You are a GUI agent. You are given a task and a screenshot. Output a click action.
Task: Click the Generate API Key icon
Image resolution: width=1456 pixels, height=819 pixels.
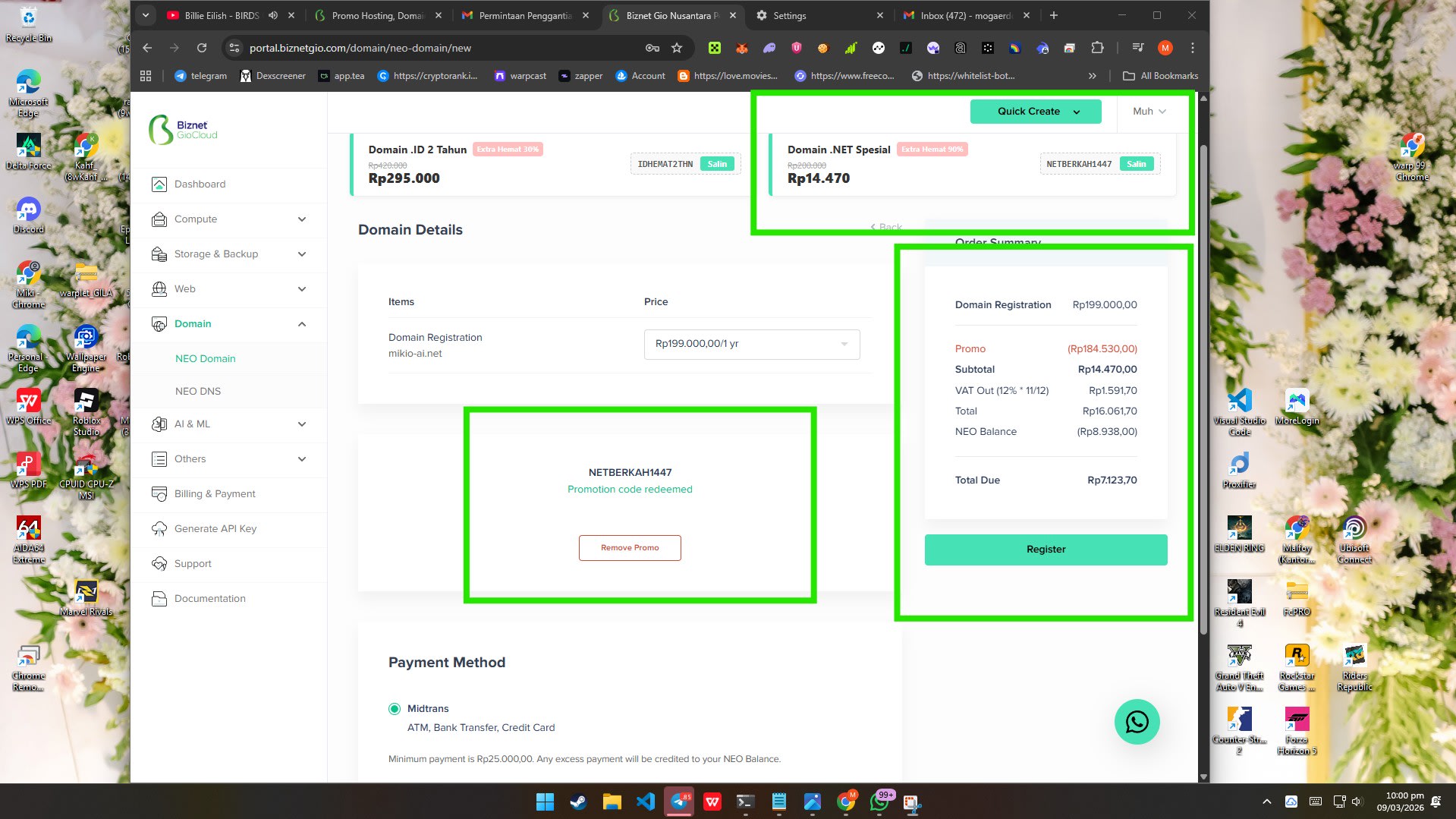coord(159,529)
